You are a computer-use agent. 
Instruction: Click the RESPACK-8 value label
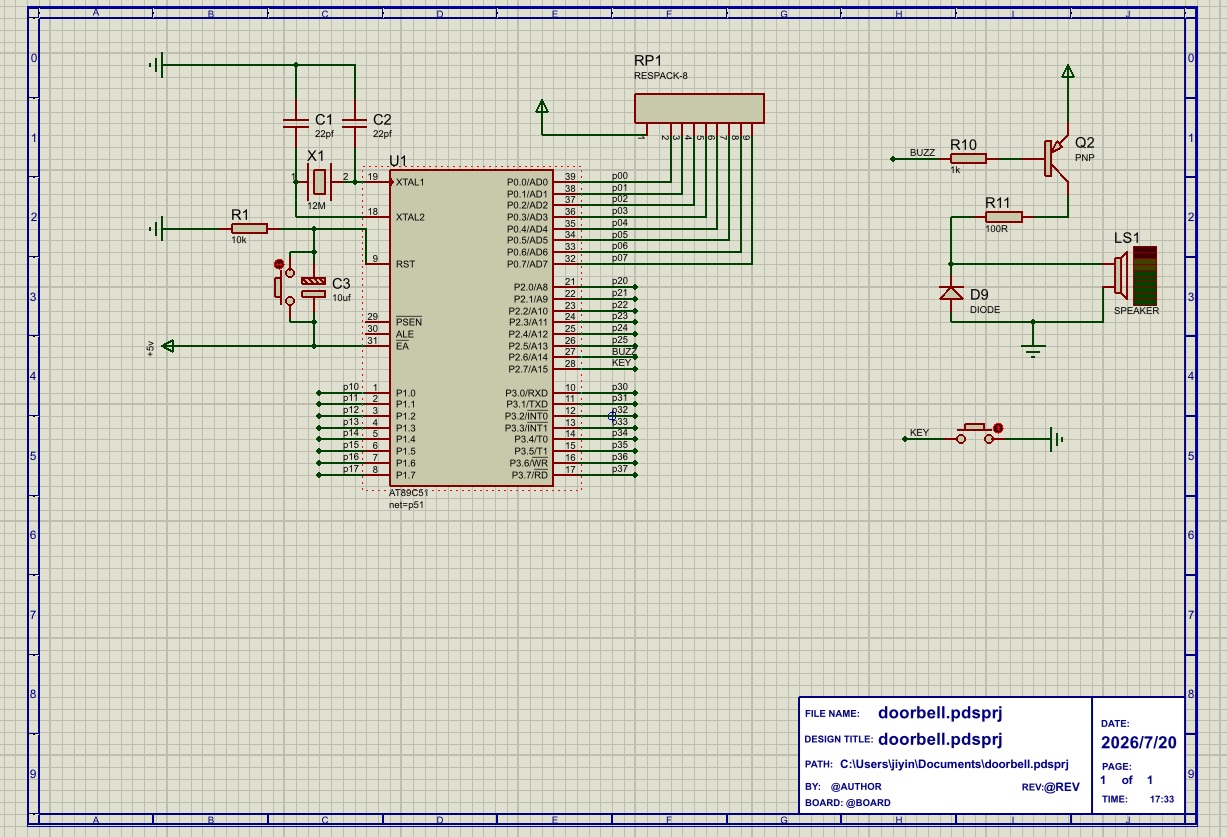point(661,76)
